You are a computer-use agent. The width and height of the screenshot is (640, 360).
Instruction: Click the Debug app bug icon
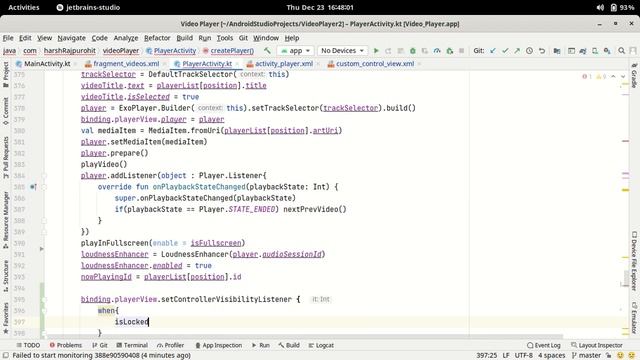(413, 51)
